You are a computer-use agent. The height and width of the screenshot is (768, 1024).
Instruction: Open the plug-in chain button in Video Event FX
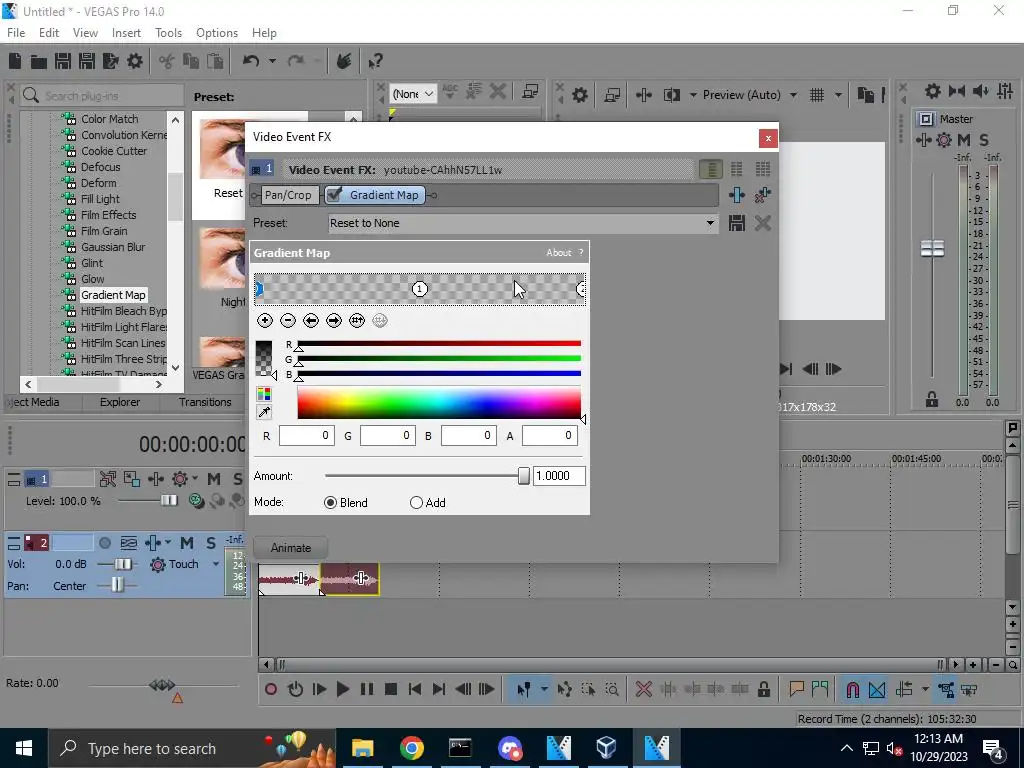[737, 195]
